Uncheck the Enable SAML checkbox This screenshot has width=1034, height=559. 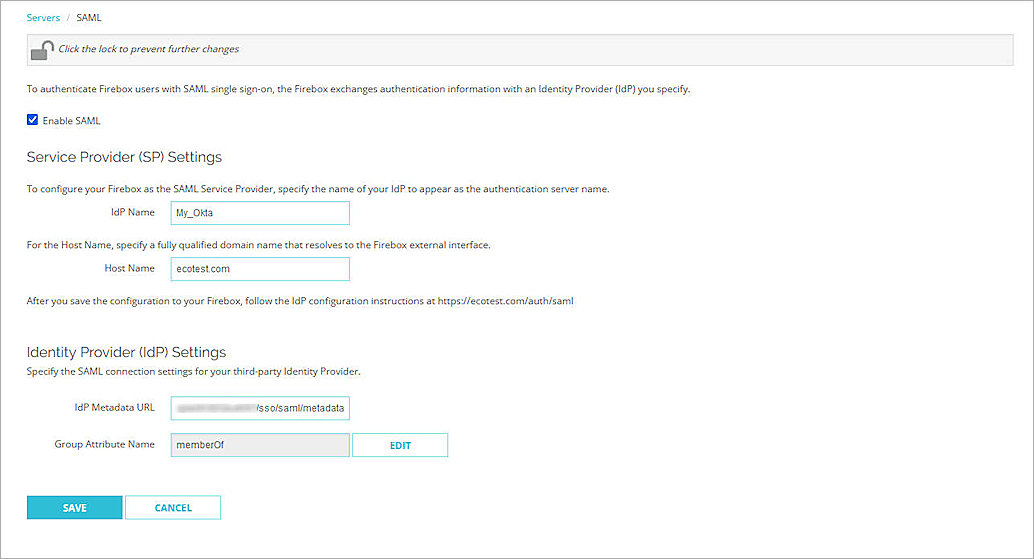pyautogui.click(x=33, y=120)
